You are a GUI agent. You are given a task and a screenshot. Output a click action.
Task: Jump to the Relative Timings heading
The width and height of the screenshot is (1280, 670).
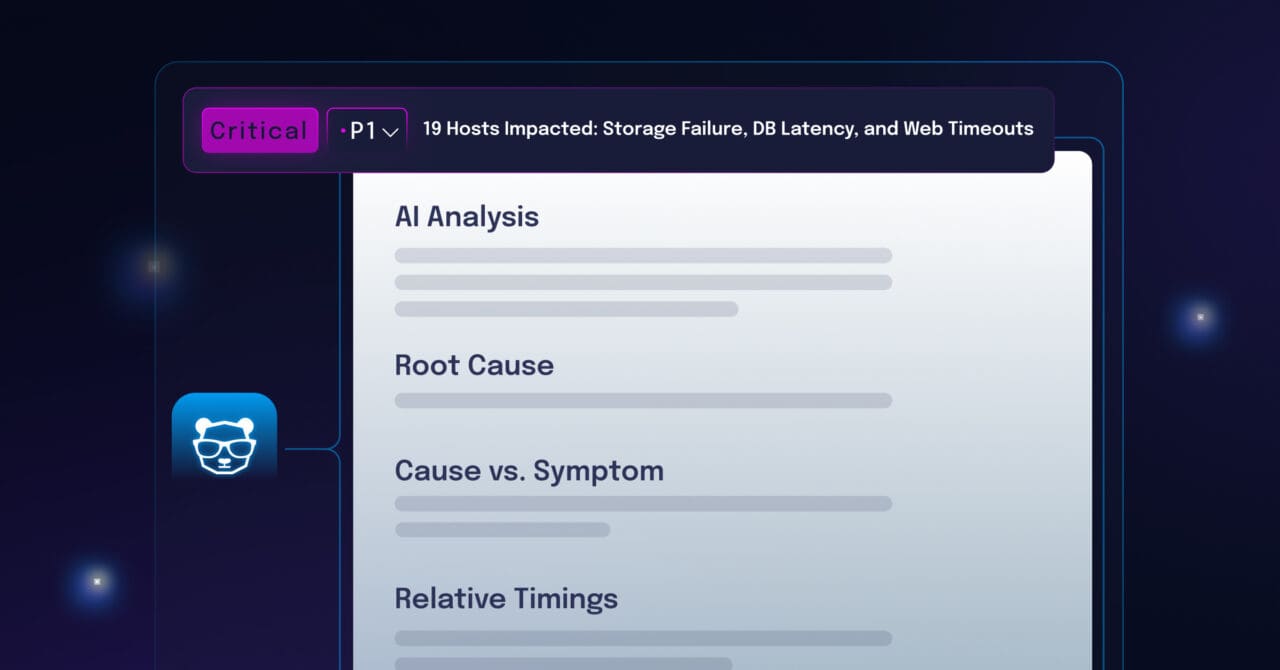tap(506, 599)
